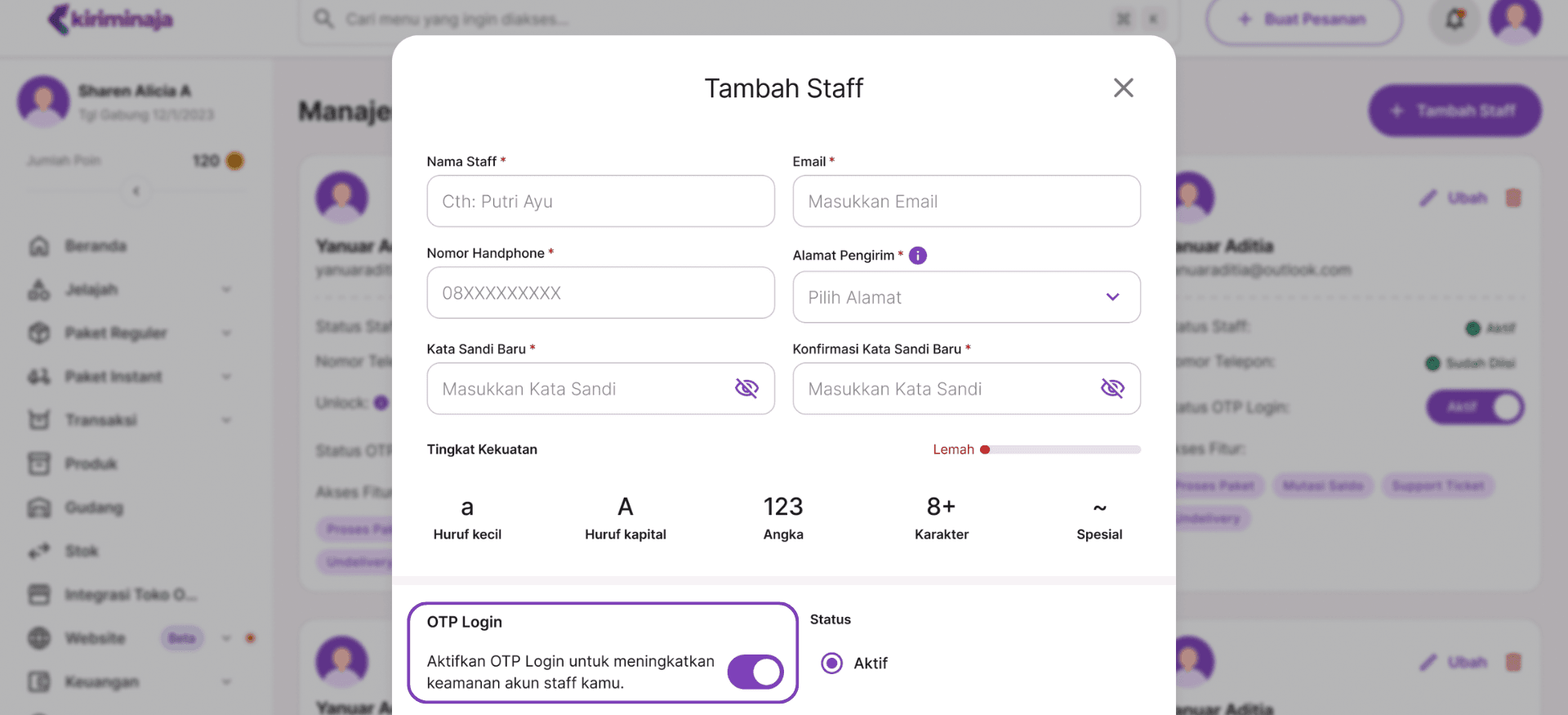
Task: Open the Produk menu item
Action: pos(91,464)
